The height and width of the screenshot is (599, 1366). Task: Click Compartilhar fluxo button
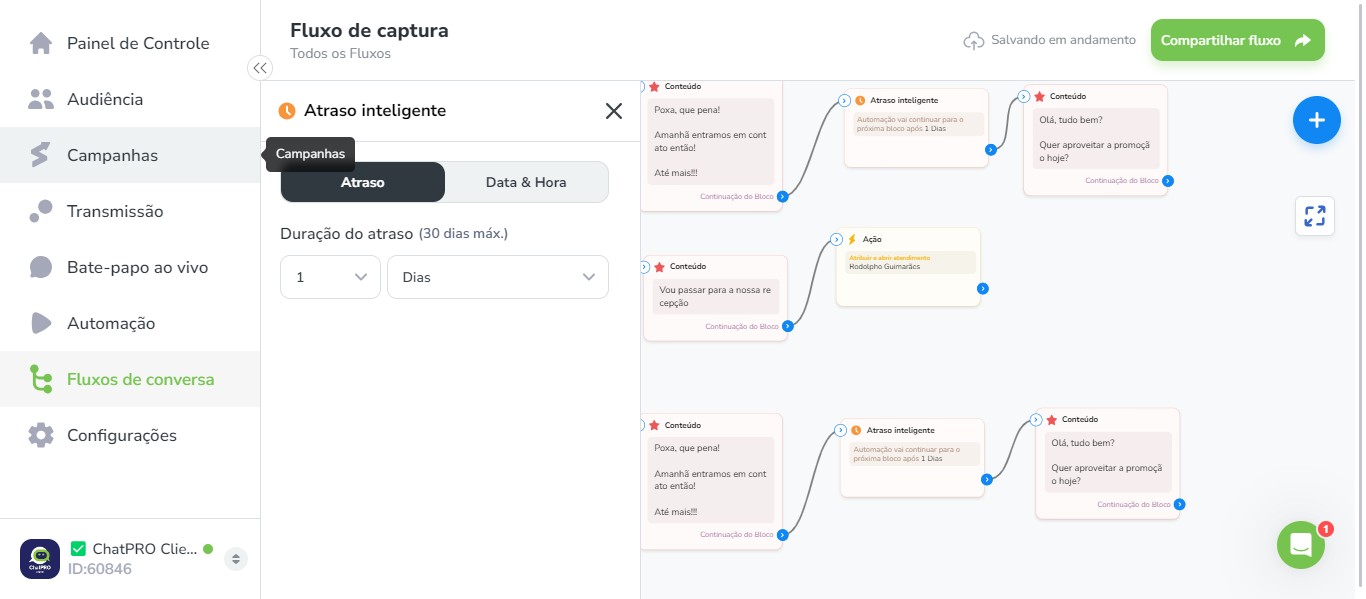coord(1238,41)
